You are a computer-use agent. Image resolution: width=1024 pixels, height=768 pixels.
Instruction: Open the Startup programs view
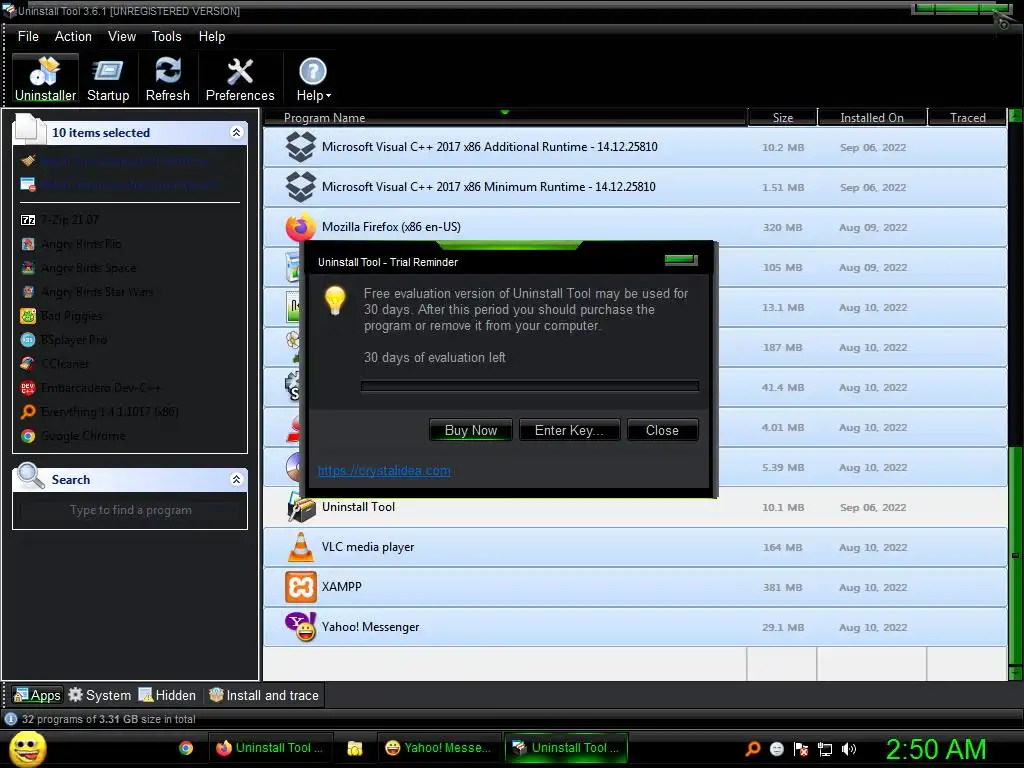point(108,78)
